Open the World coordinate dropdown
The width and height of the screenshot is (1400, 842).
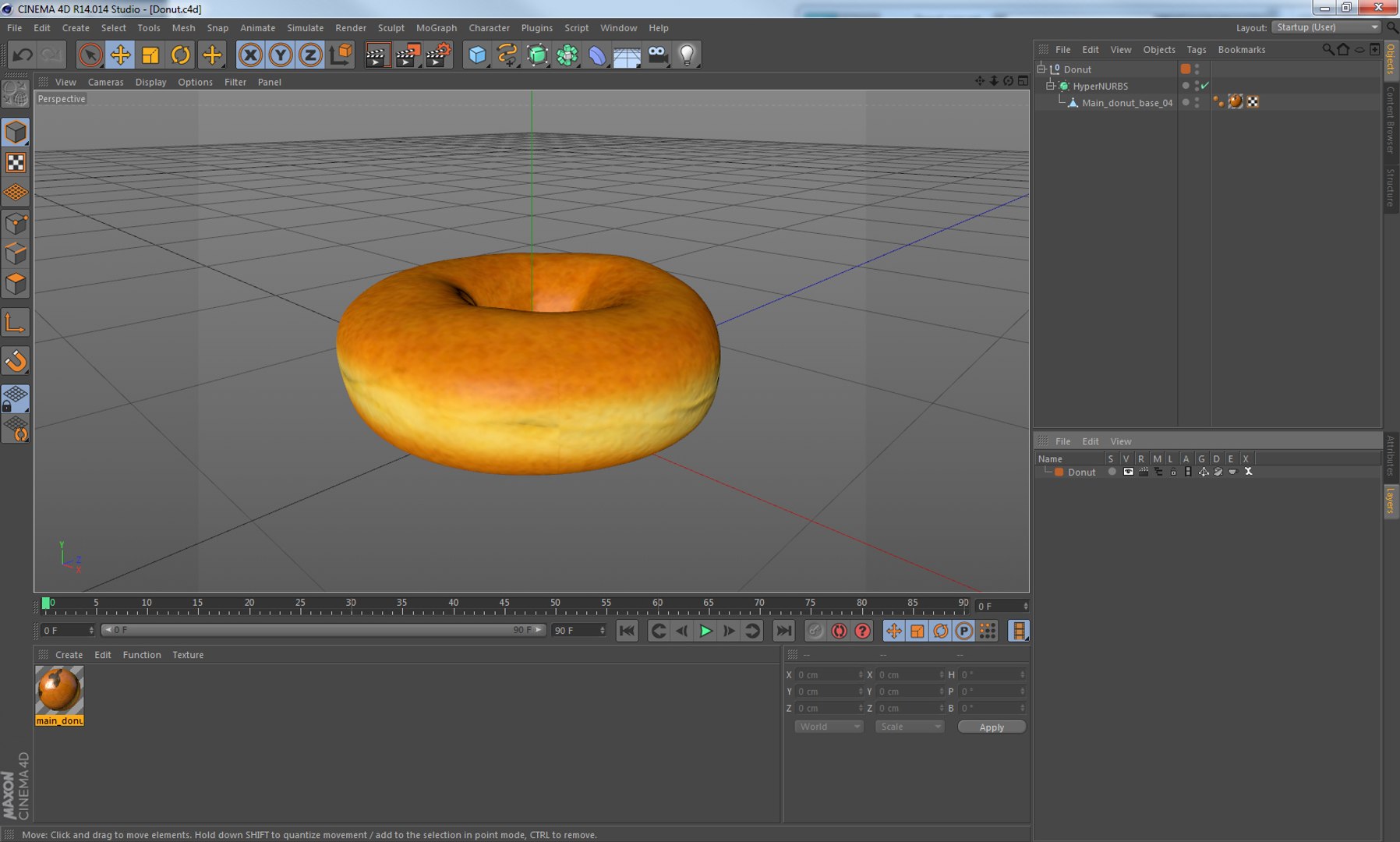click(x=829, y=727)
